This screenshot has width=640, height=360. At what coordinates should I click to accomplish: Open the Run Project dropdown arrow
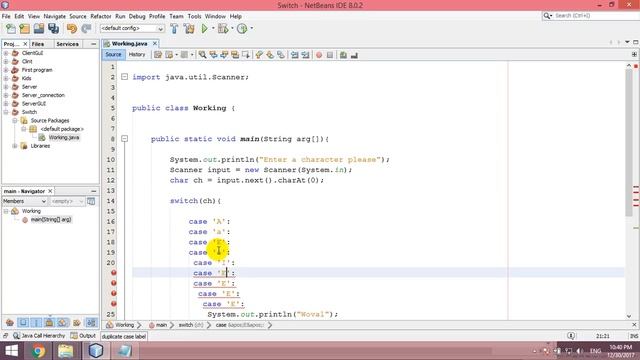213,29
